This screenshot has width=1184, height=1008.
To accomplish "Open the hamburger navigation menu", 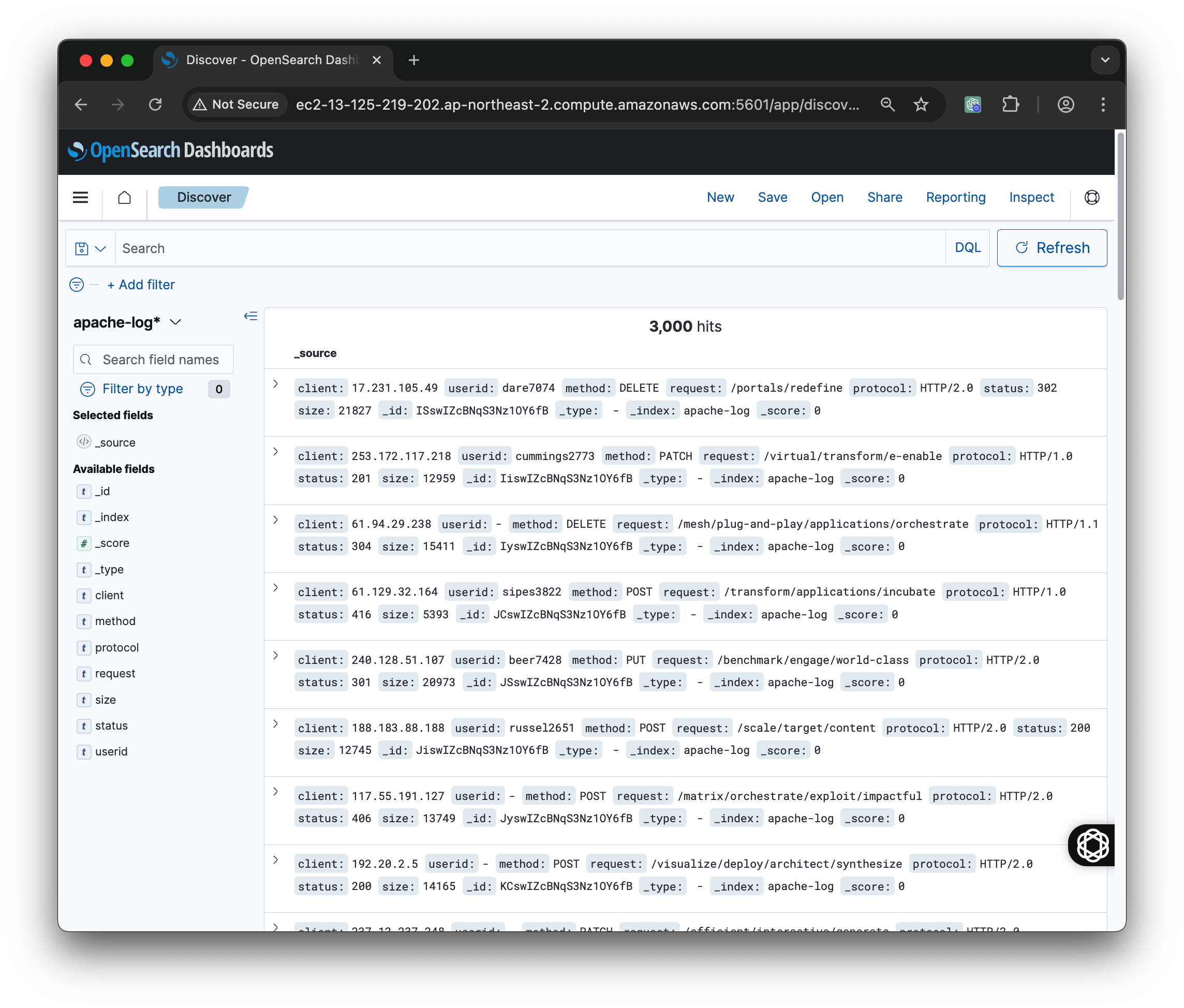I will [x=80, y=198].
